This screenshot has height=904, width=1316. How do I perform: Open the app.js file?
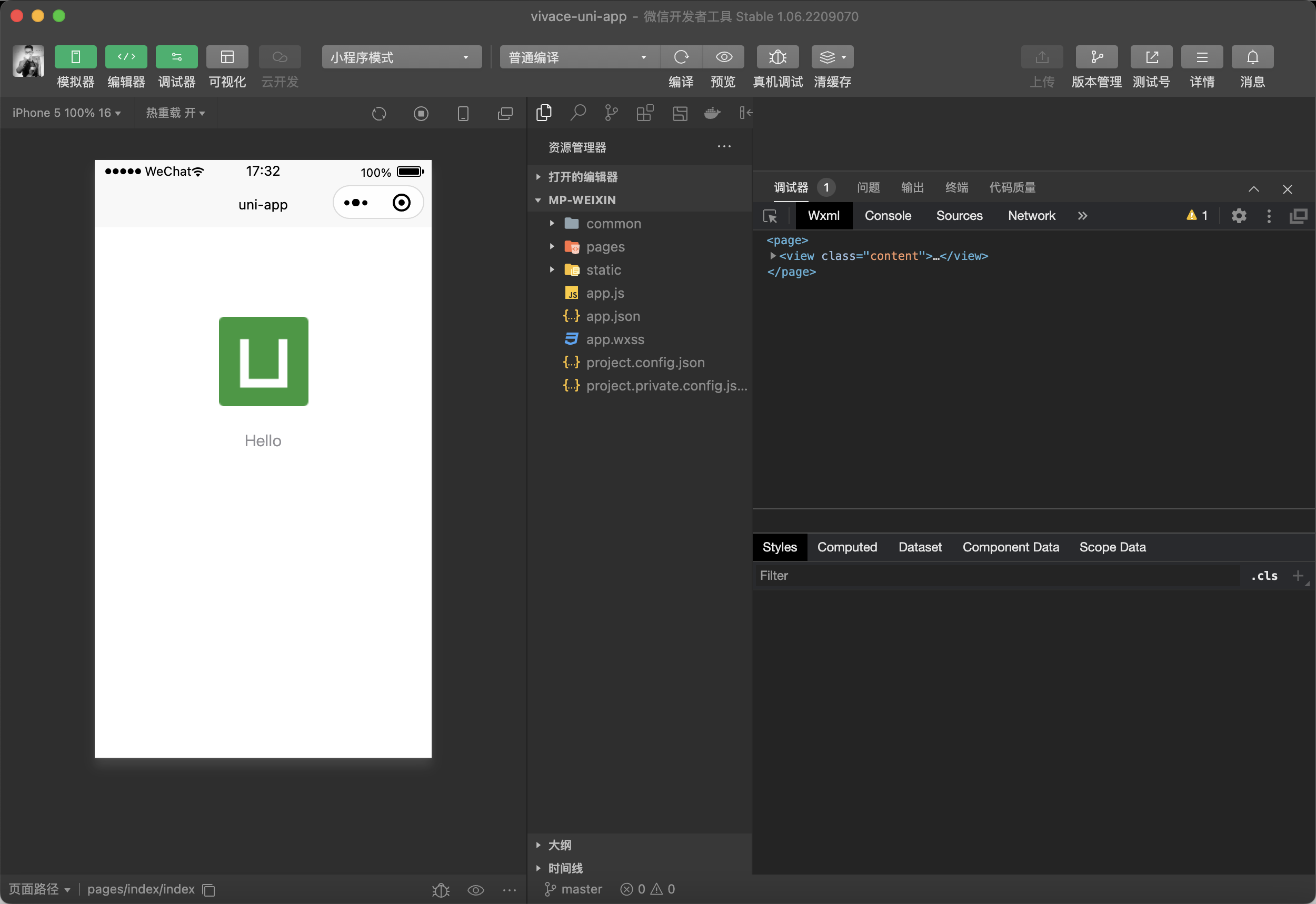tap(639, 293)
